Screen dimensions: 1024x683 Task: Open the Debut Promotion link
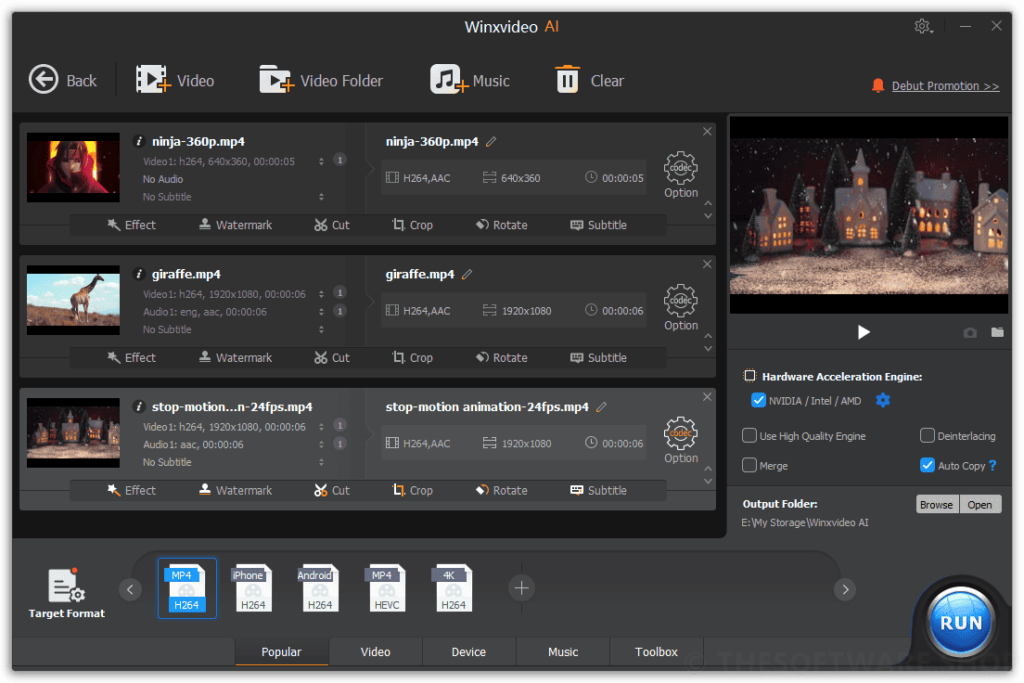[x=945, y=86]
